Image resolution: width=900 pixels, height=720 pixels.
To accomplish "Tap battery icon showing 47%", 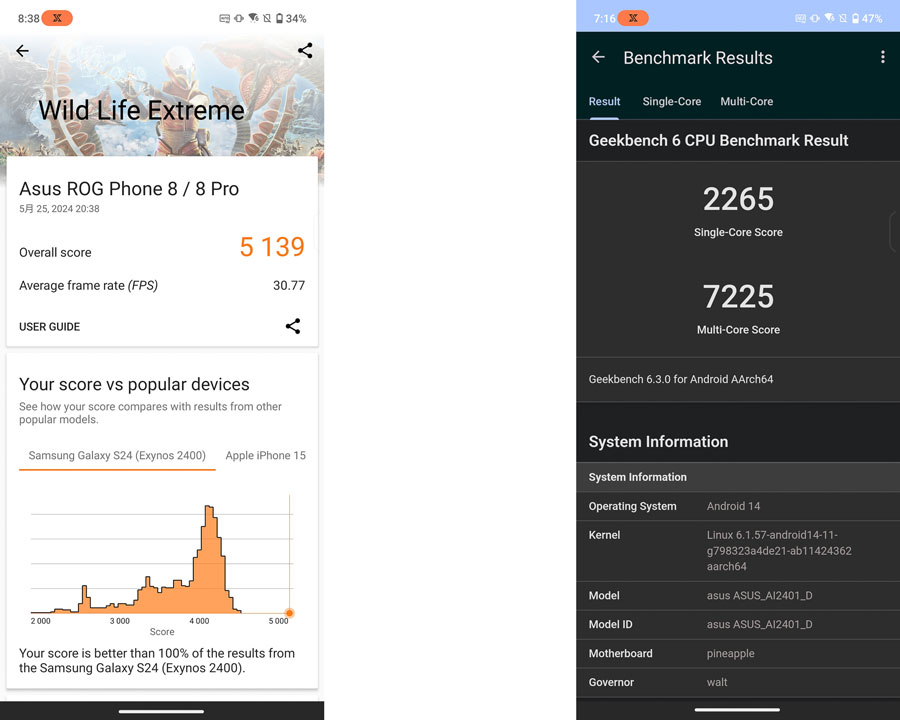I will [855, 18].
